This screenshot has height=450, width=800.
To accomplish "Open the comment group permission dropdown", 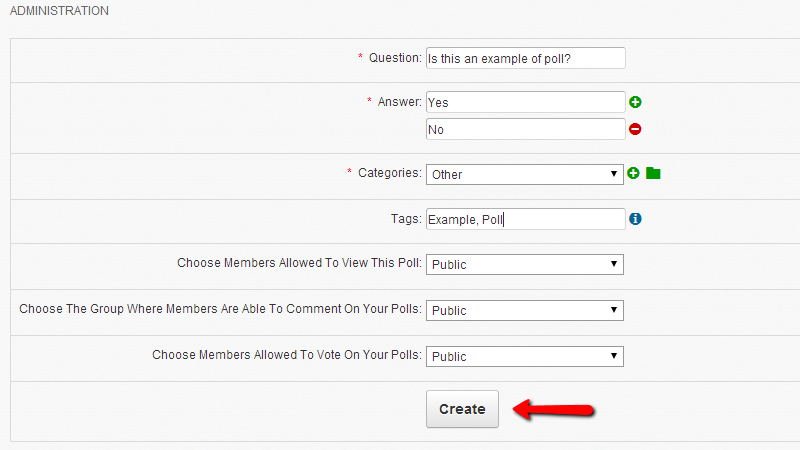I will [x=525, y=310].
